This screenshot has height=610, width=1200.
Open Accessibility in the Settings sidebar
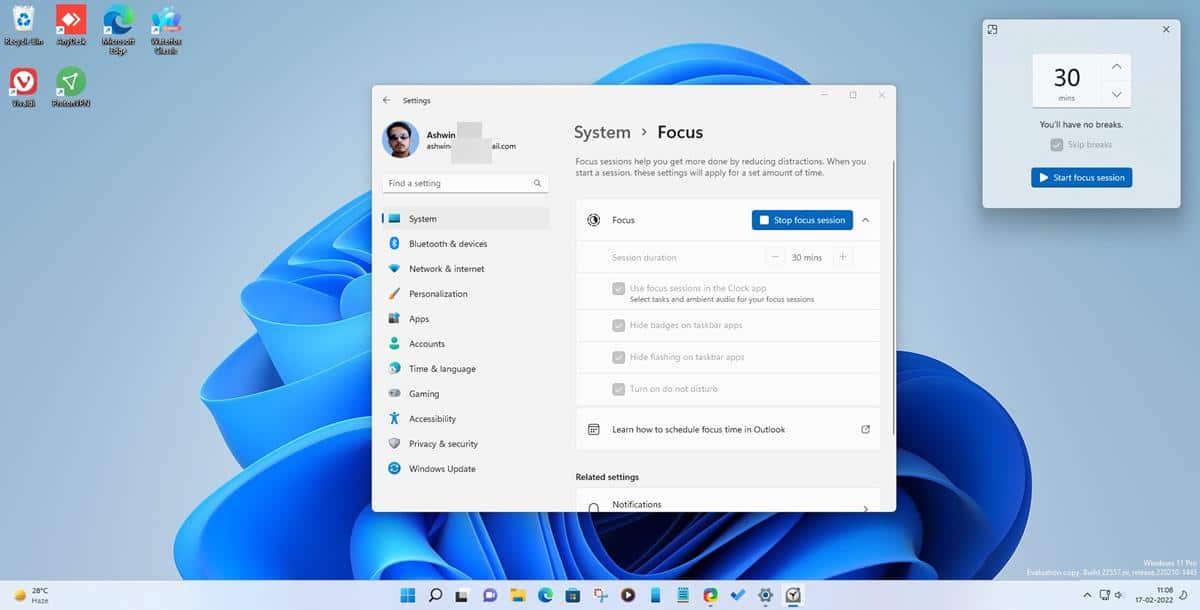click(x=465, y=419)
